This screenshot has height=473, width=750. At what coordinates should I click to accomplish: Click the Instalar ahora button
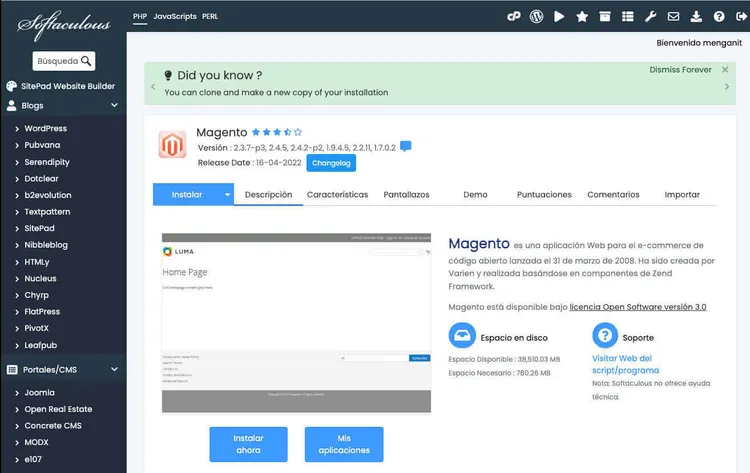pos(248,444)
